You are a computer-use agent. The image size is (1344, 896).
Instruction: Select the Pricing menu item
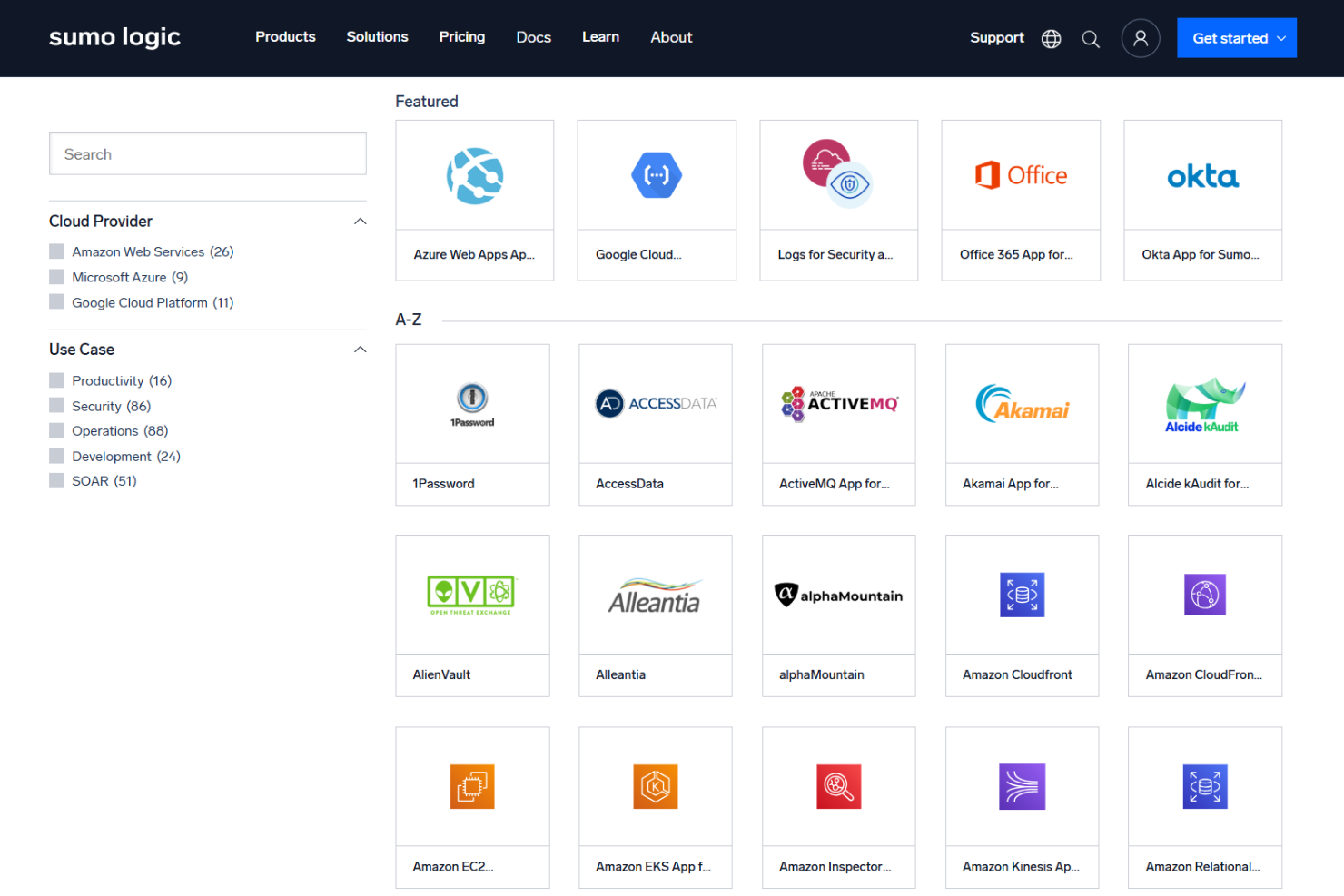click(x=461, y=37)
